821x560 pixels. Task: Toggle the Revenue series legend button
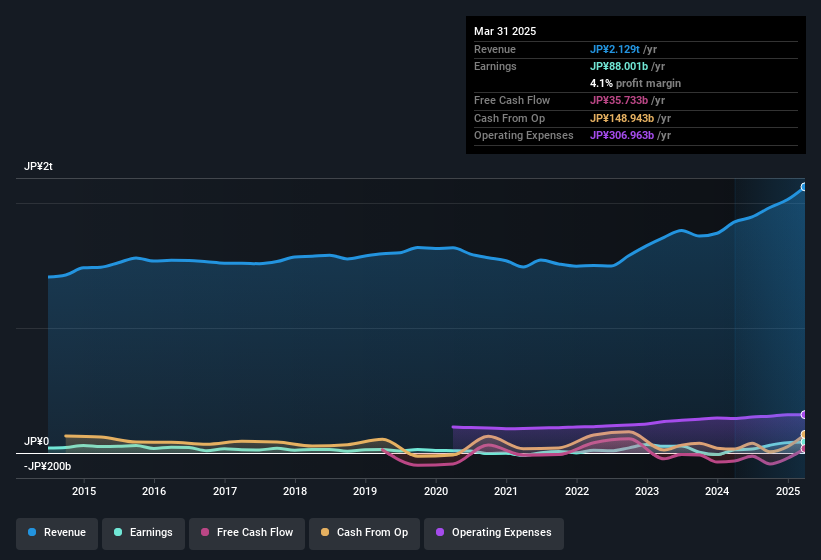pos(57,533)
